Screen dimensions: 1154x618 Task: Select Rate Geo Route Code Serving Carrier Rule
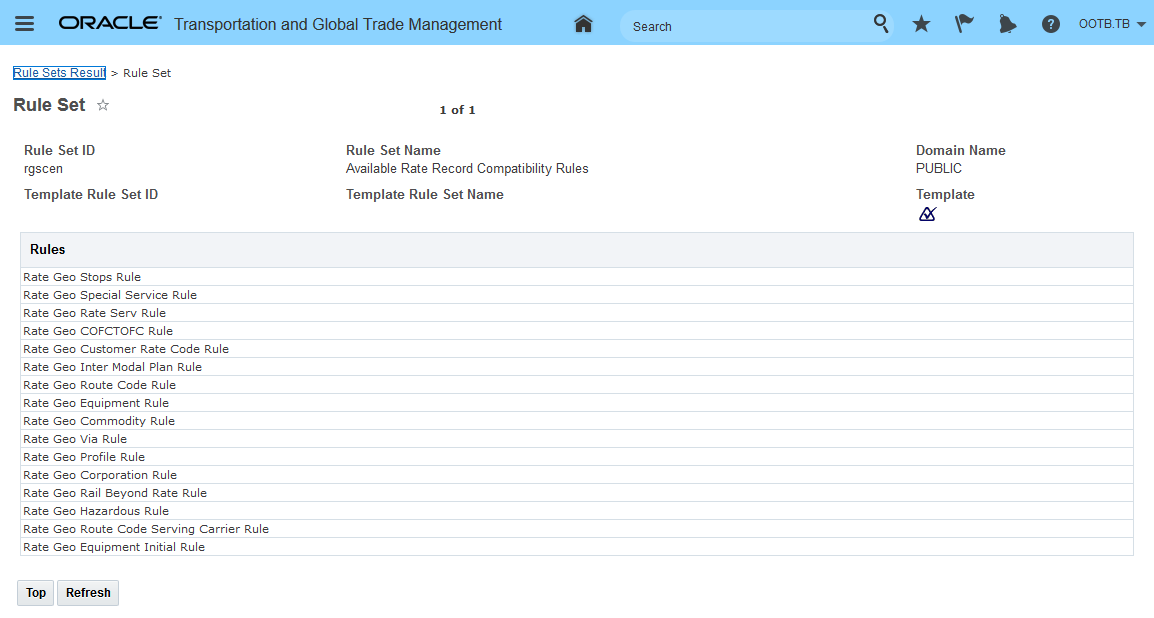[577, 529]
